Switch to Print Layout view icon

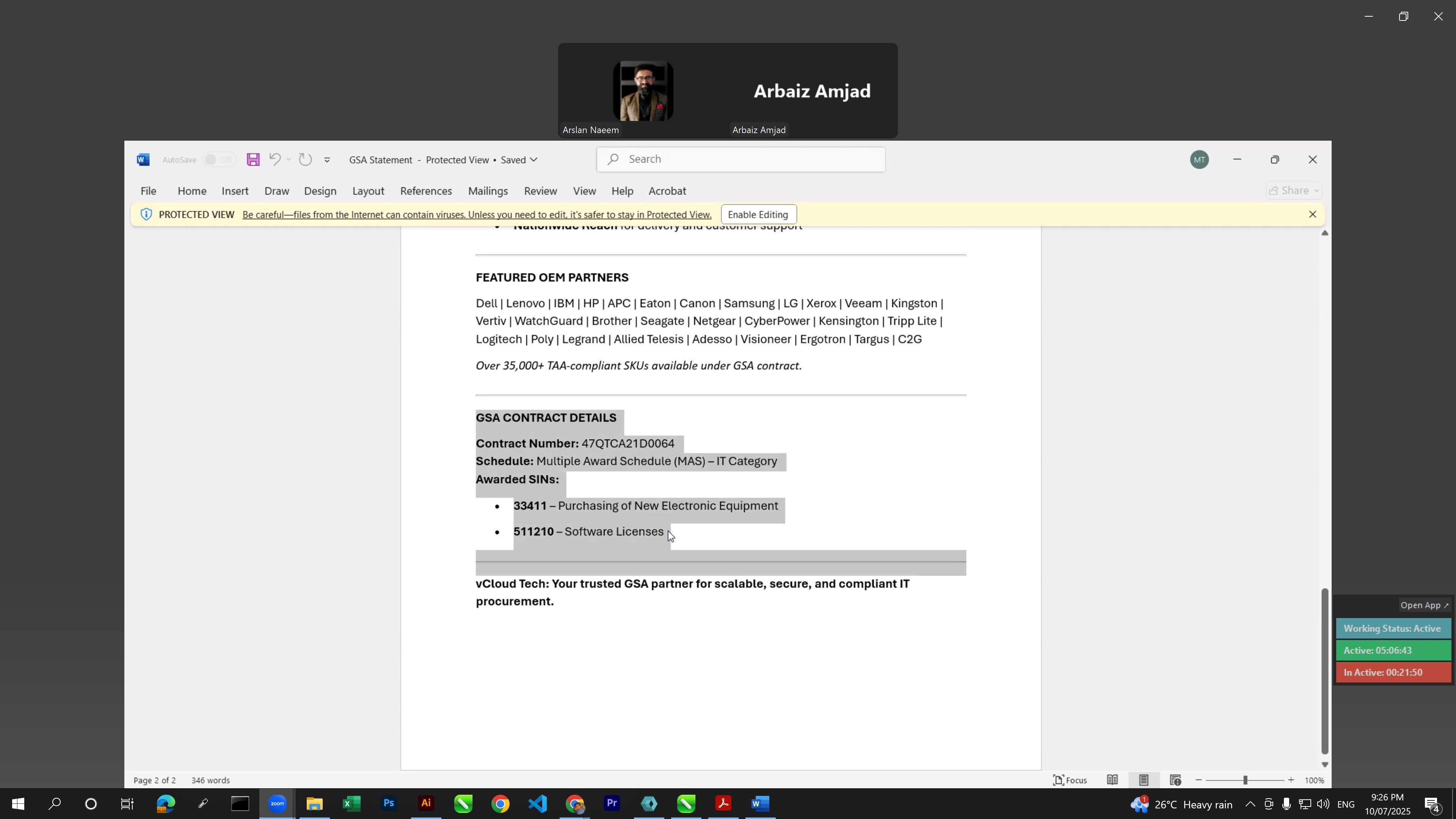1144,781
